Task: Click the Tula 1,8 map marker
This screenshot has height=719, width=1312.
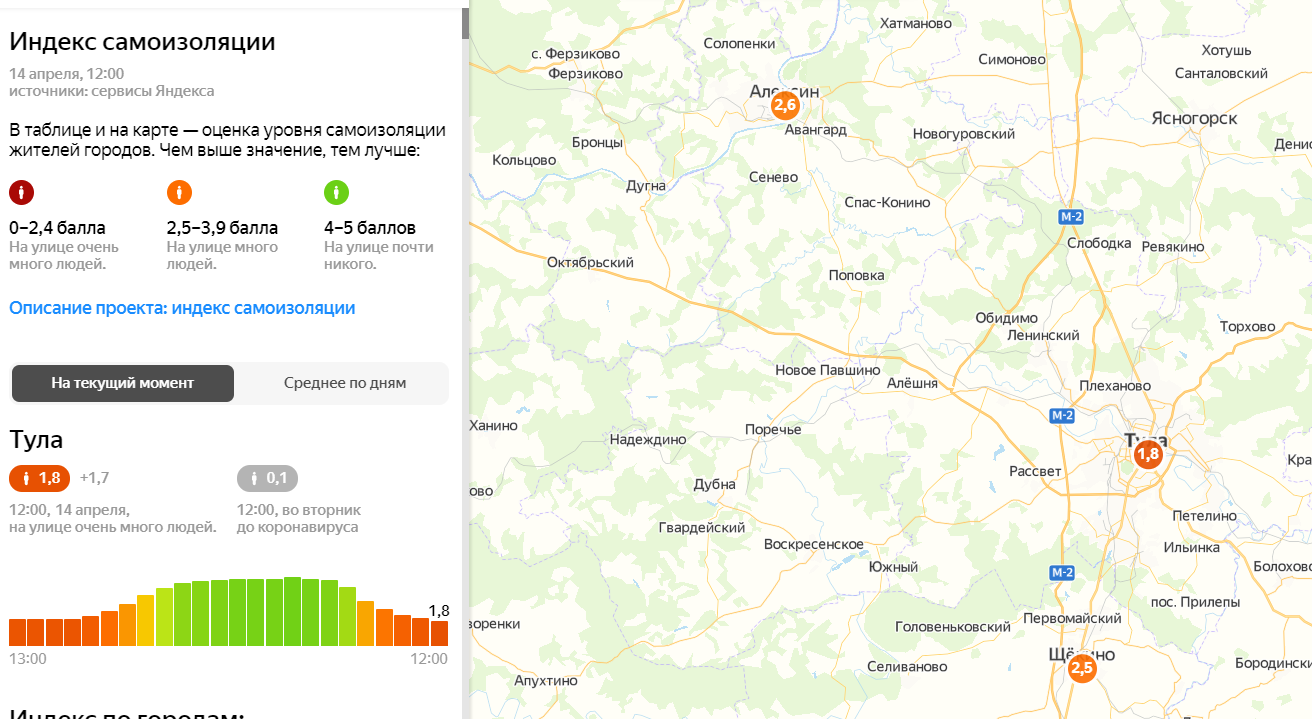Action: click(x=1147, y=455)
